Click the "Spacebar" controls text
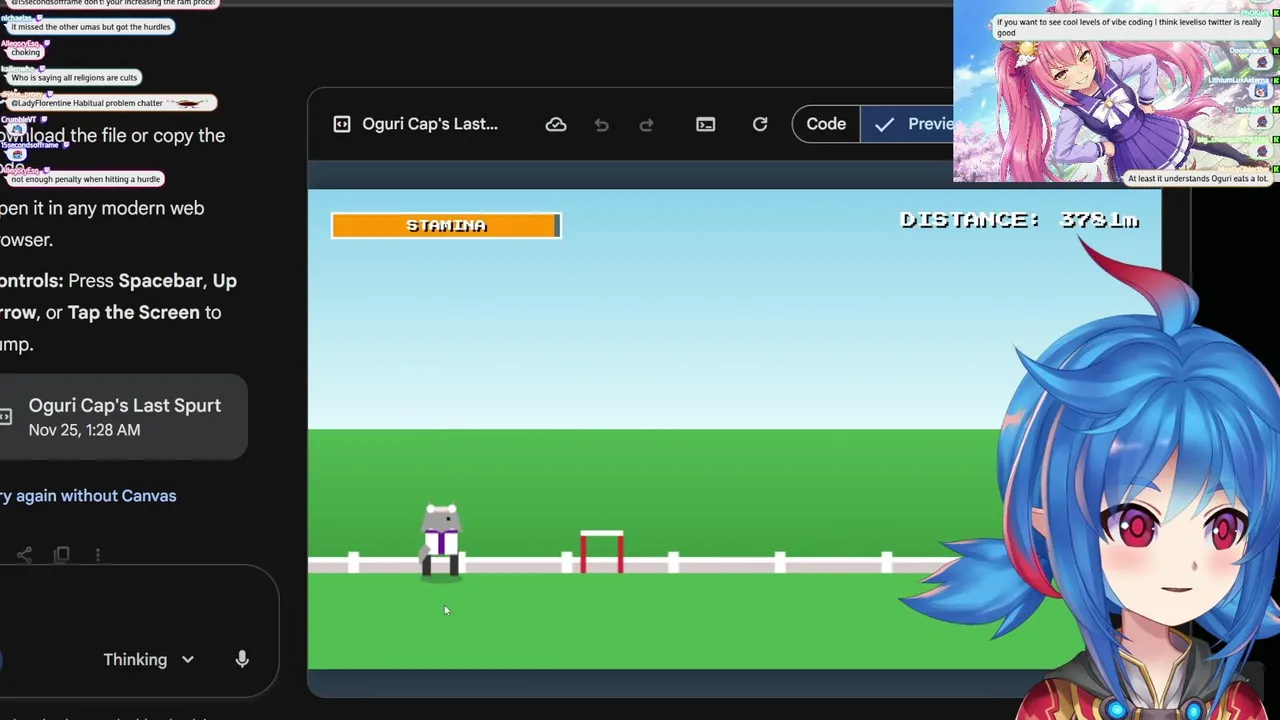Viewport: 1280px width, 720px height. (x=161, y=281)
